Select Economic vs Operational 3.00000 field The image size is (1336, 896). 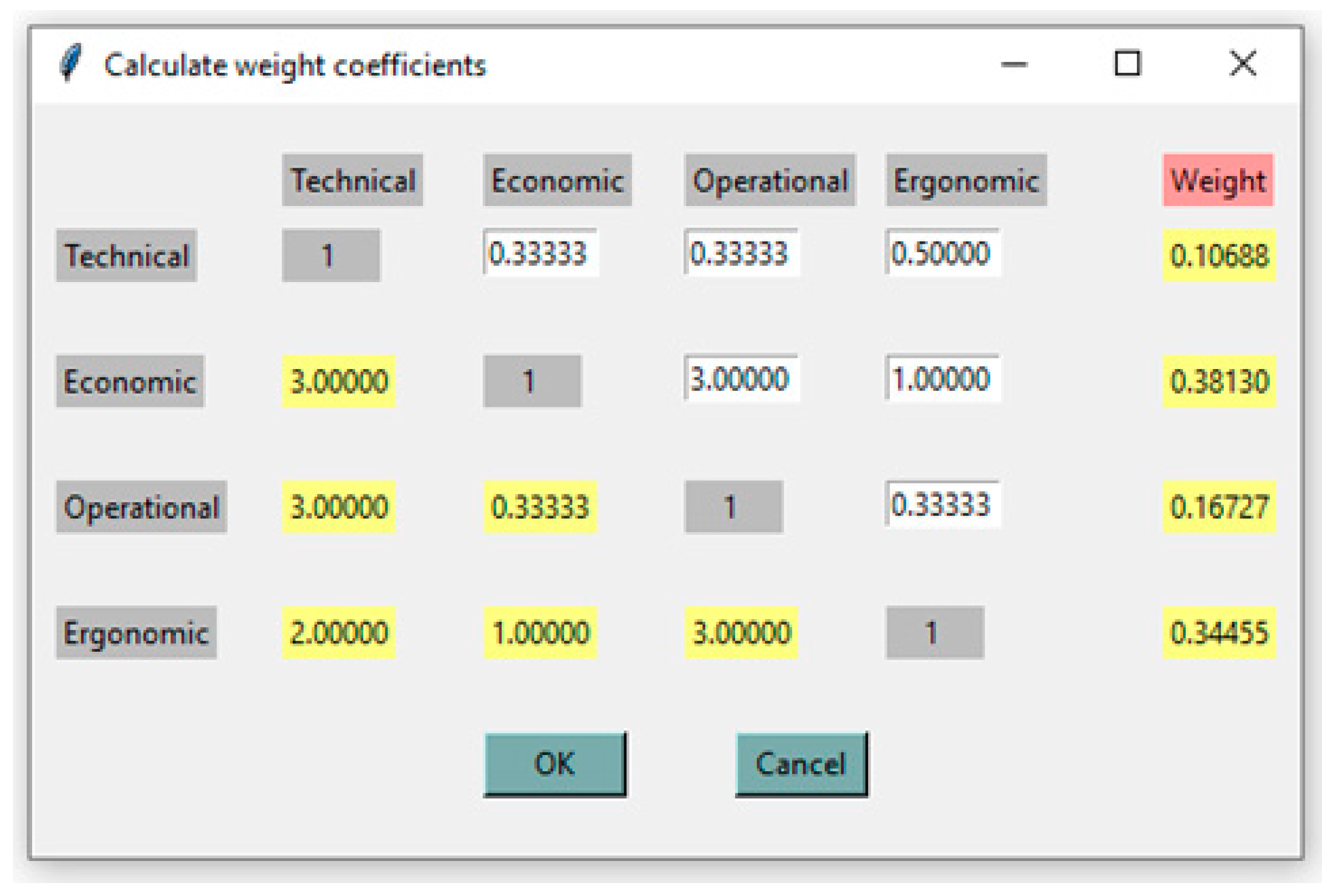coord(741,379)
